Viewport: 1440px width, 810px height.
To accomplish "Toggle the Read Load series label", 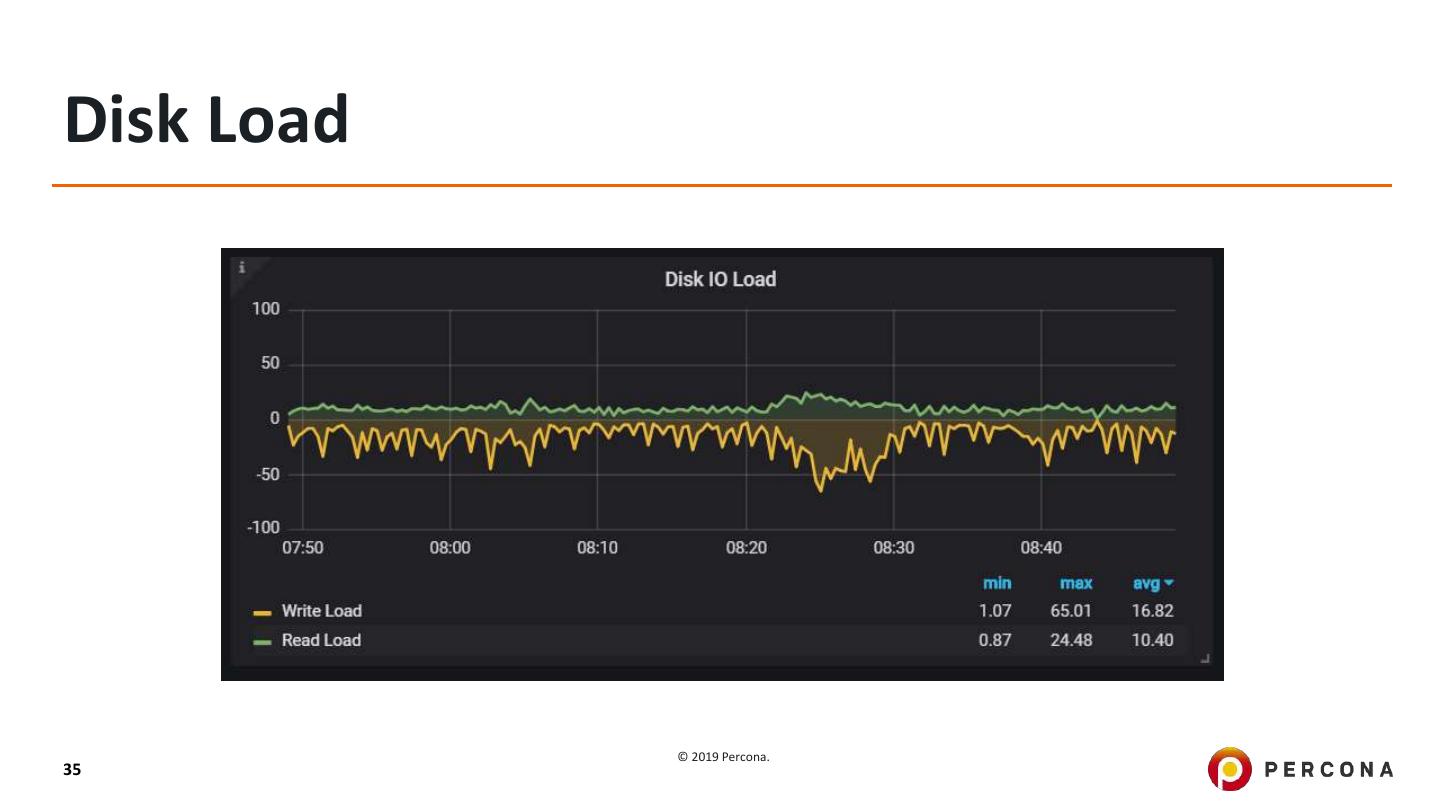I will pos(321,640).
